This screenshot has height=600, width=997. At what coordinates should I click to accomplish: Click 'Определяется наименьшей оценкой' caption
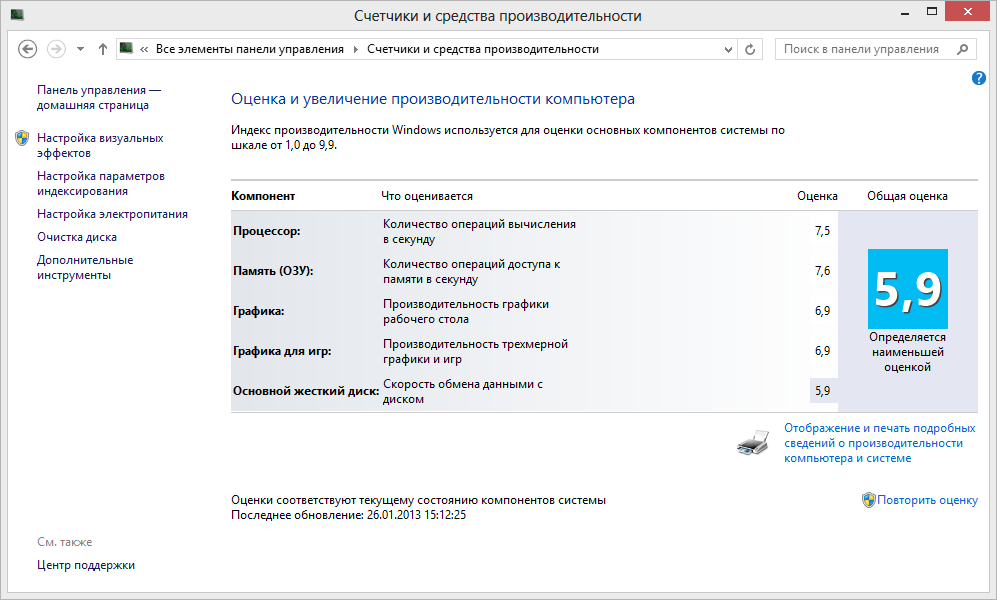(x=907, y=352)
